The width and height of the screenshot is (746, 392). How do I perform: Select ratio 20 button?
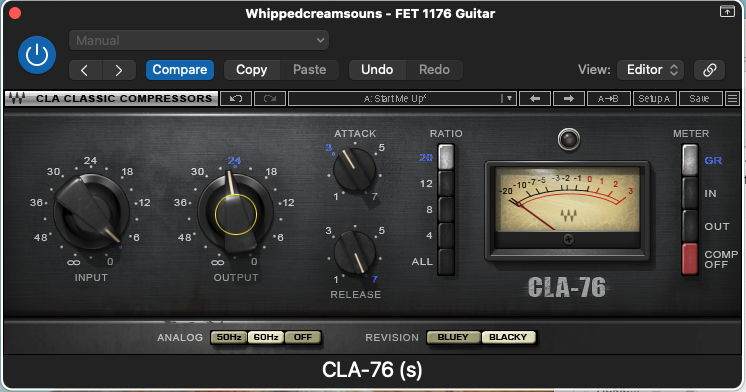(446, 157)
